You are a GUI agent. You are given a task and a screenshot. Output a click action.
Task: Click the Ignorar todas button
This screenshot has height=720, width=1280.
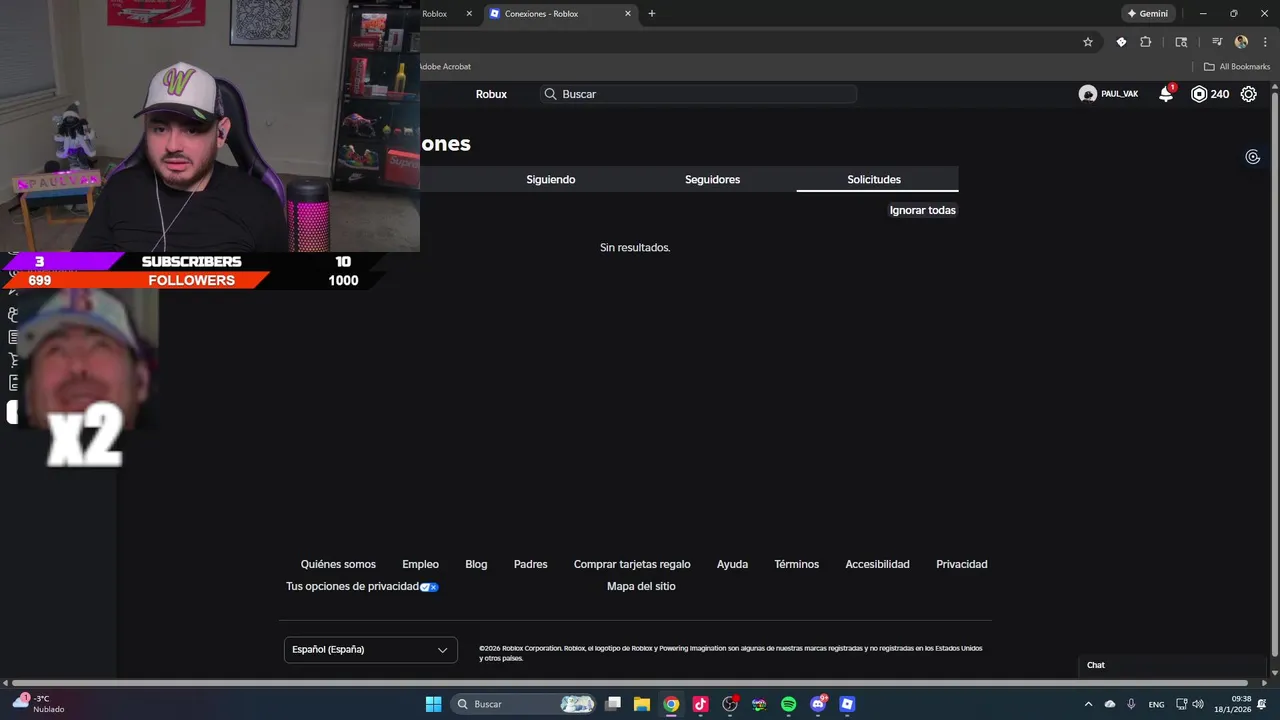(x=923, y=210)
